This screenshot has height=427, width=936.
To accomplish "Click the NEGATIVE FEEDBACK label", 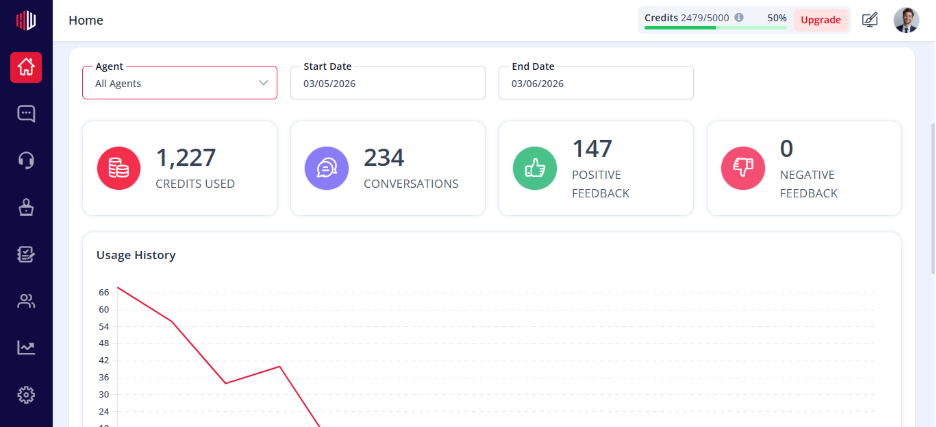I will pyautogui.click(x=809, y=184).
